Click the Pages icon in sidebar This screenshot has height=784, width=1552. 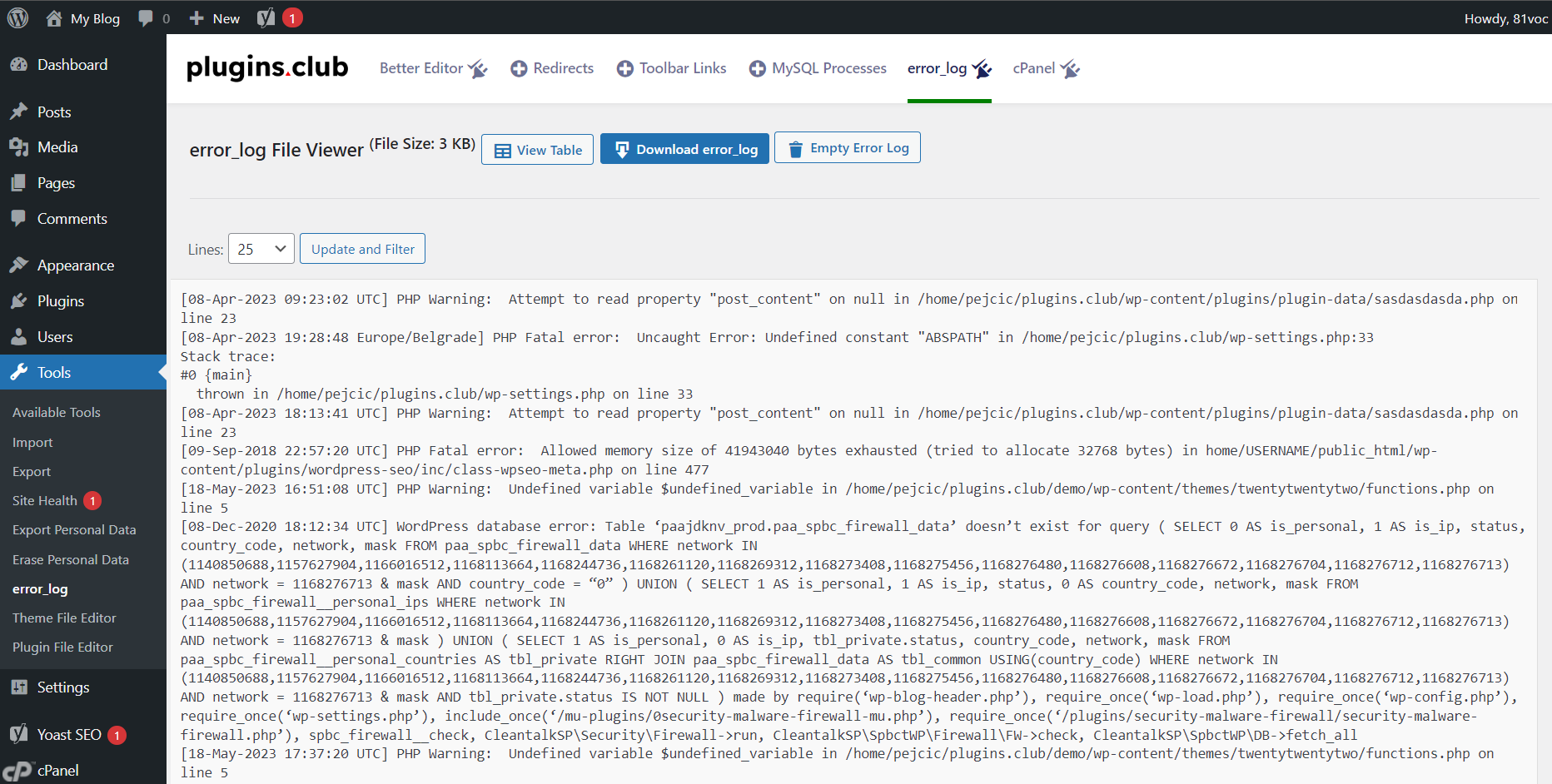18,183
